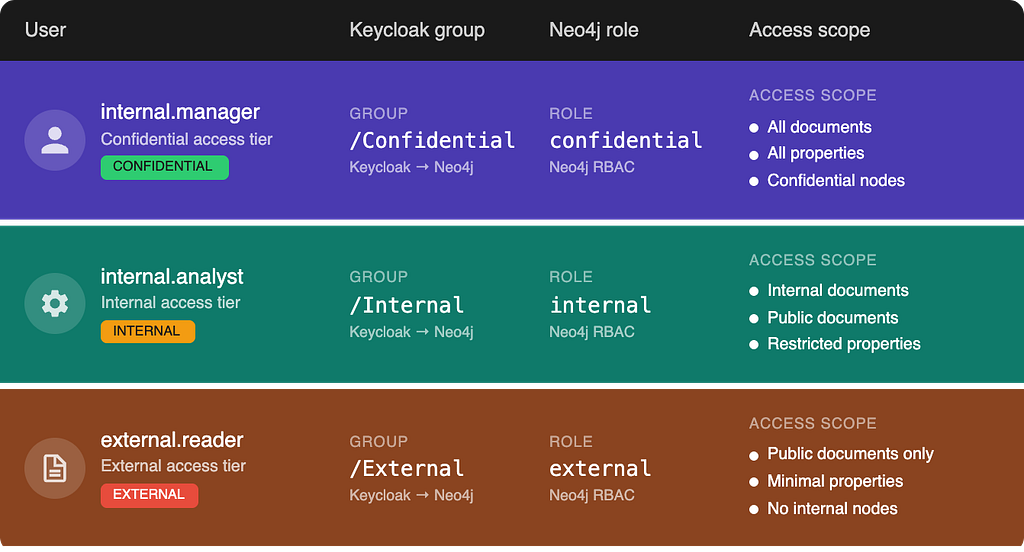
Task: Click the lowercase external role value
Action: 600,468
